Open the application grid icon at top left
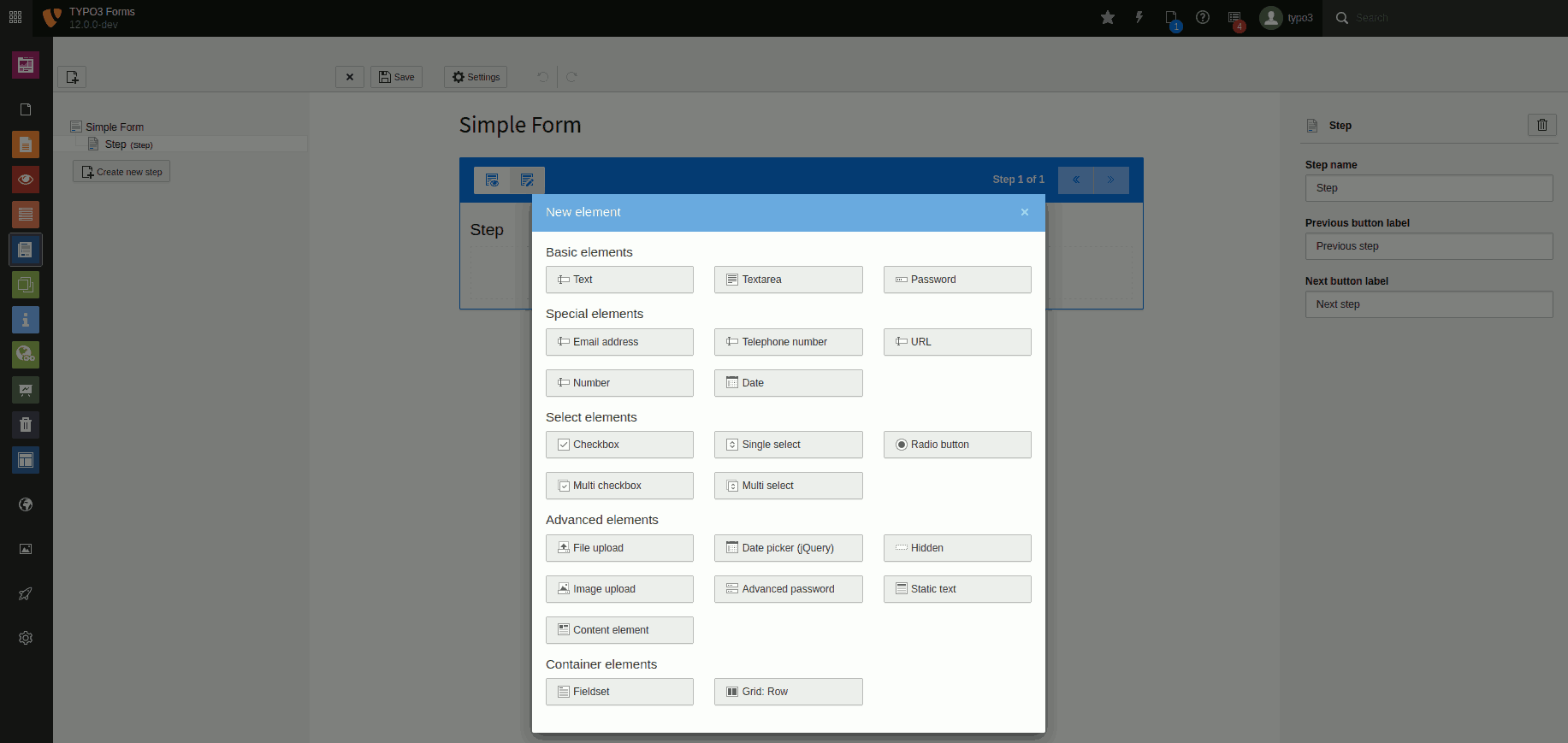 [x=15, y=18]
